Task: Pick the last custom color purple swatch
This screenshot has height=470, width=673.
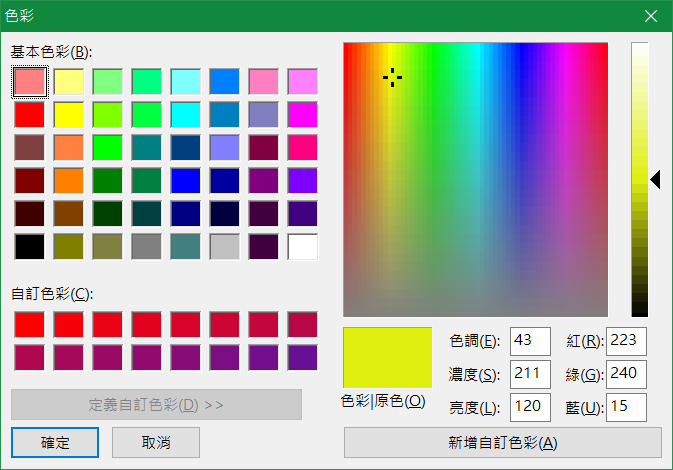Action: [303, 358]
